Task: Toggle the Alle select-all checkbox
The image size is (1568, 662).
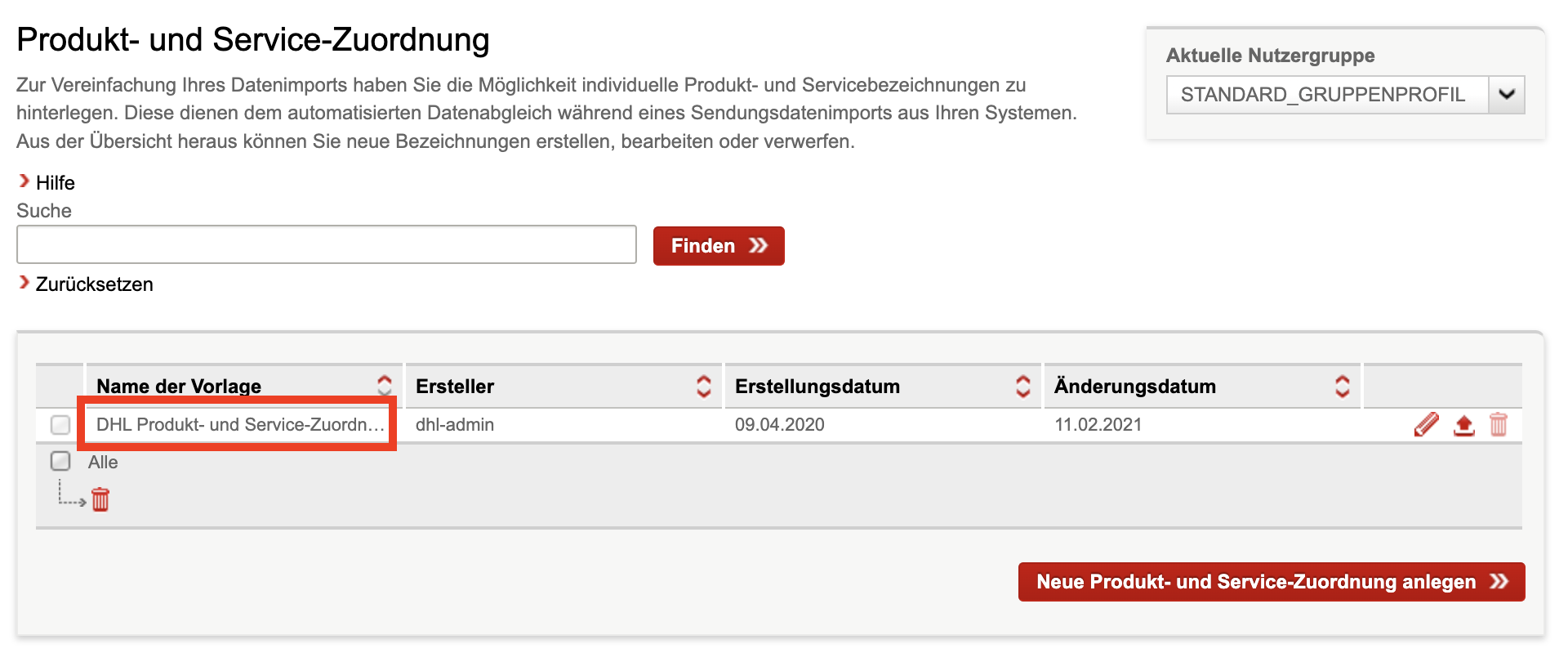Action: pyautogui.click(x=60, y=461)
